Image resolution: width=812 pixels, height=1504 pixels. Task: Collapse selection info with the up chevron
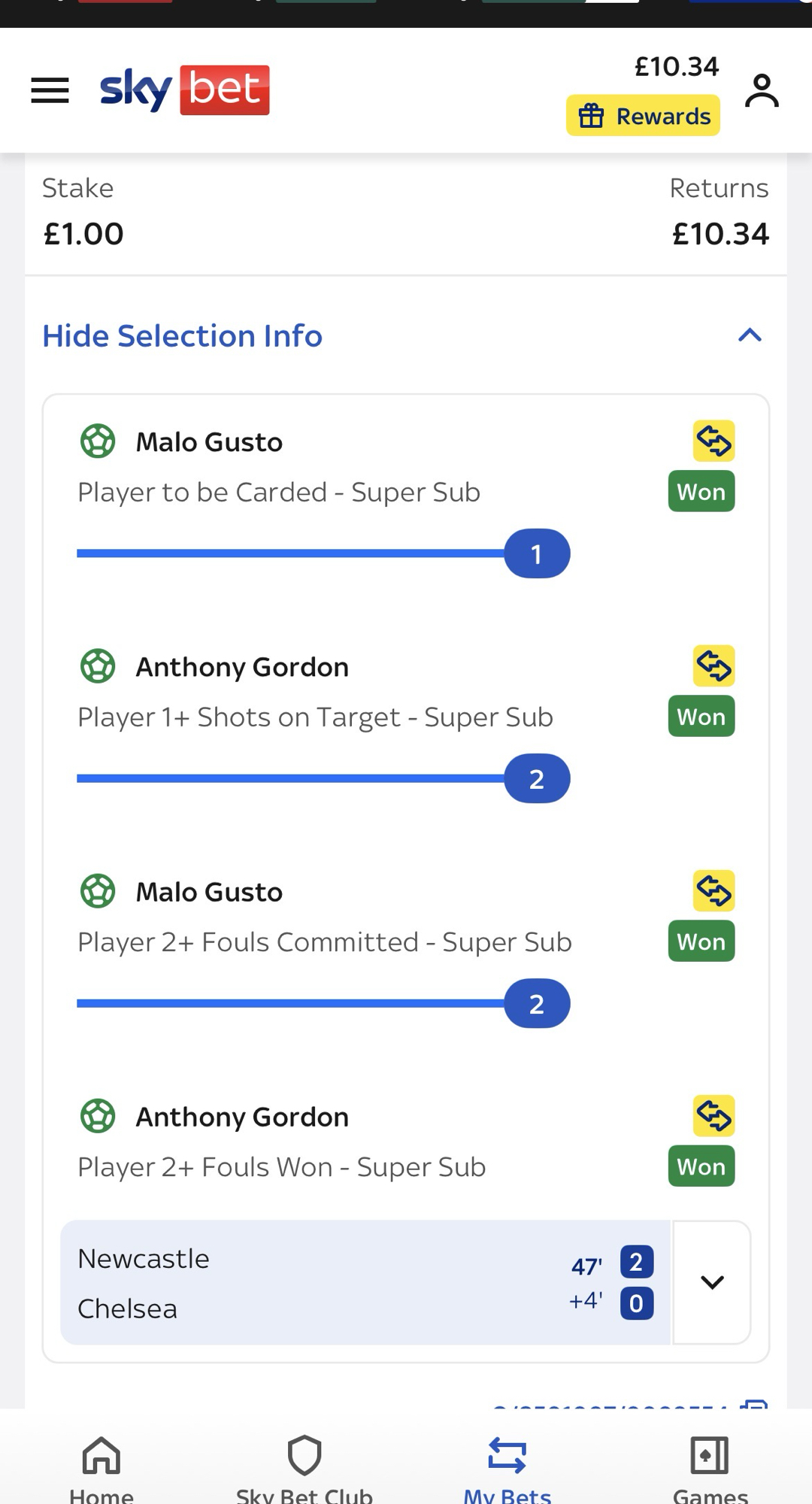[750, 335]
